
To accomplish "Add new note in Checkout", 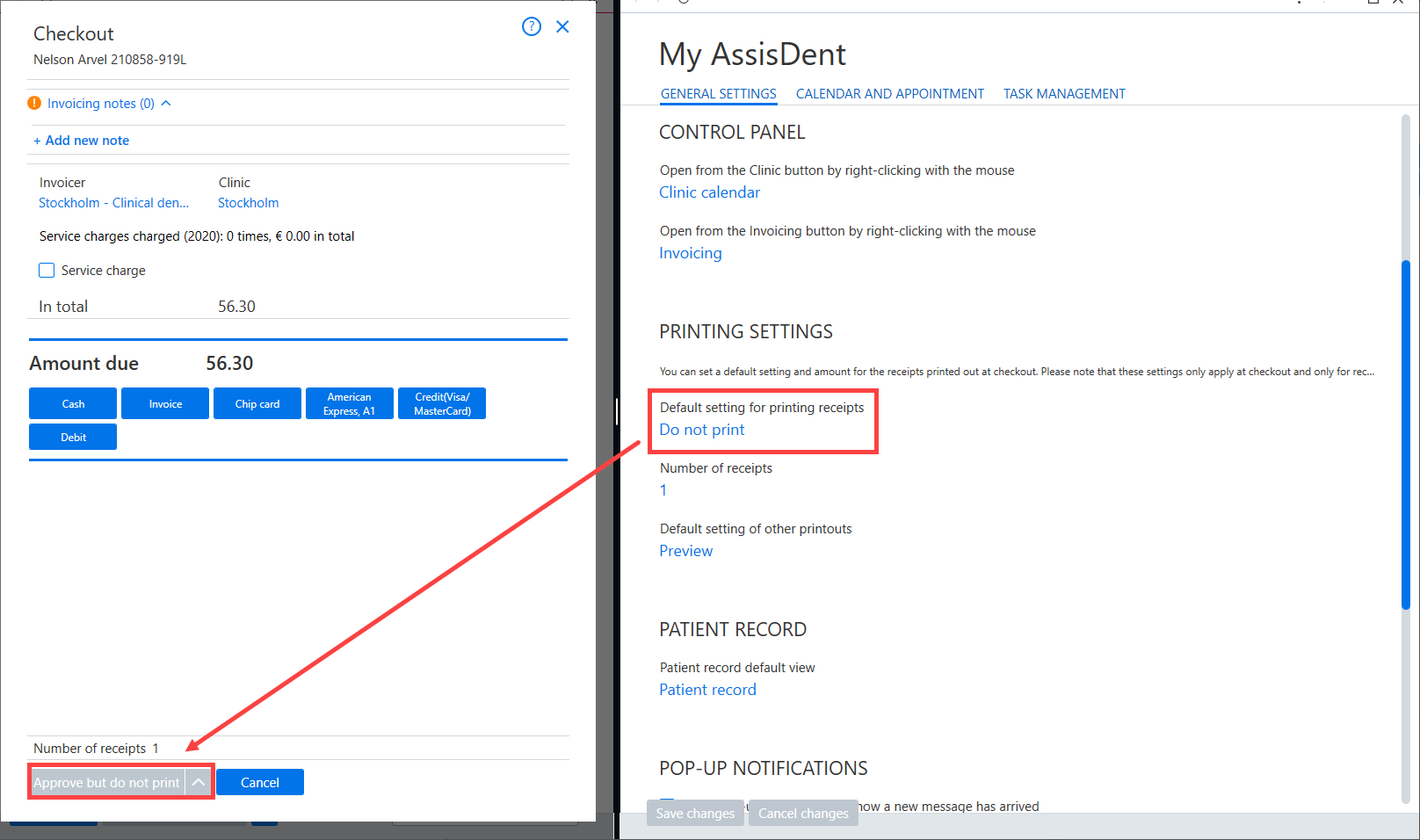I will click(x=81, y=141).
